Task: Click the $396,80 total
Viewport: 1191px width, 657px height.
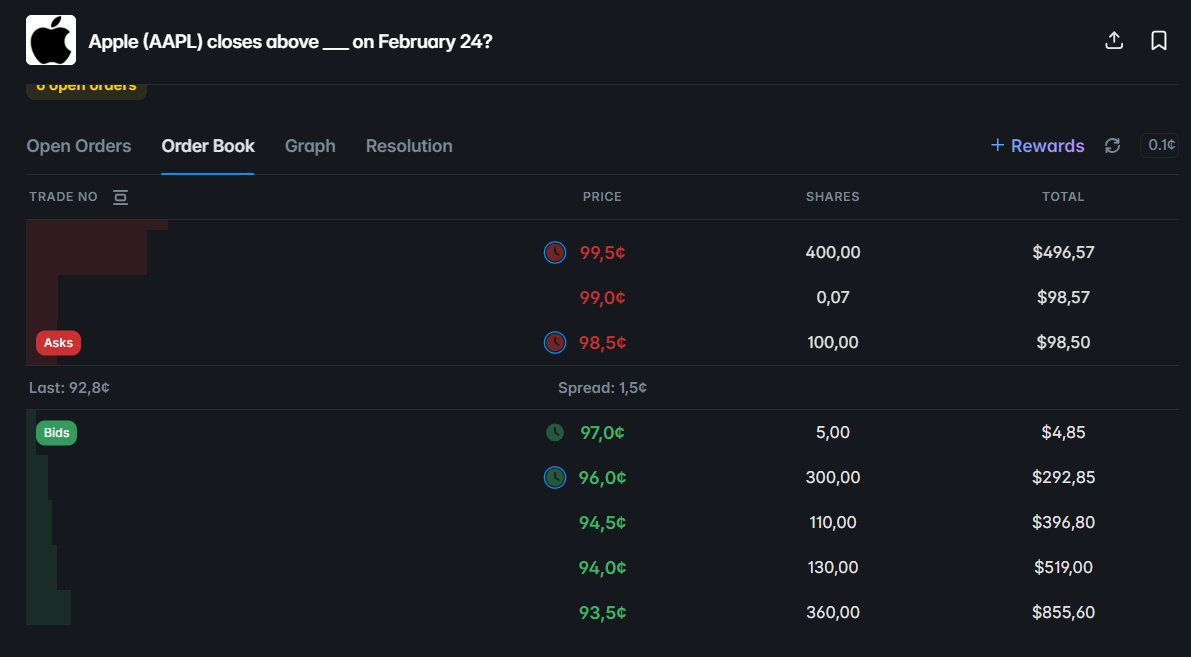Action: (x=1063, y=523)
